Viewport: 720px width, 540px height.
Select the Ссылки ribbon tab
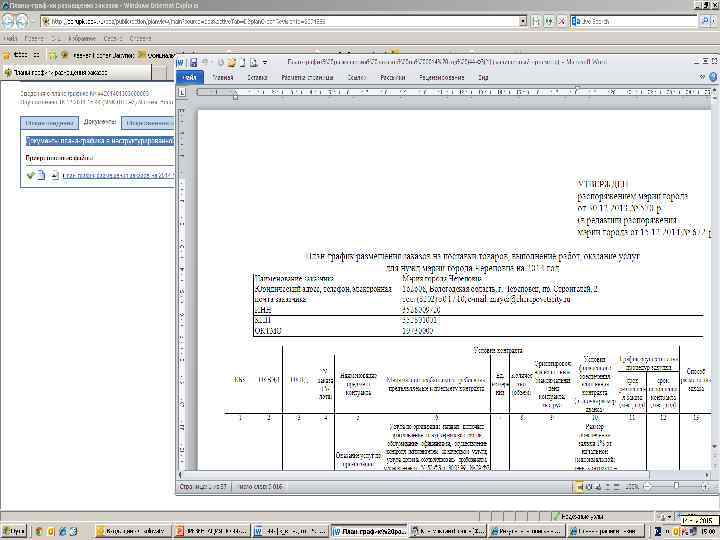(356, 78)
